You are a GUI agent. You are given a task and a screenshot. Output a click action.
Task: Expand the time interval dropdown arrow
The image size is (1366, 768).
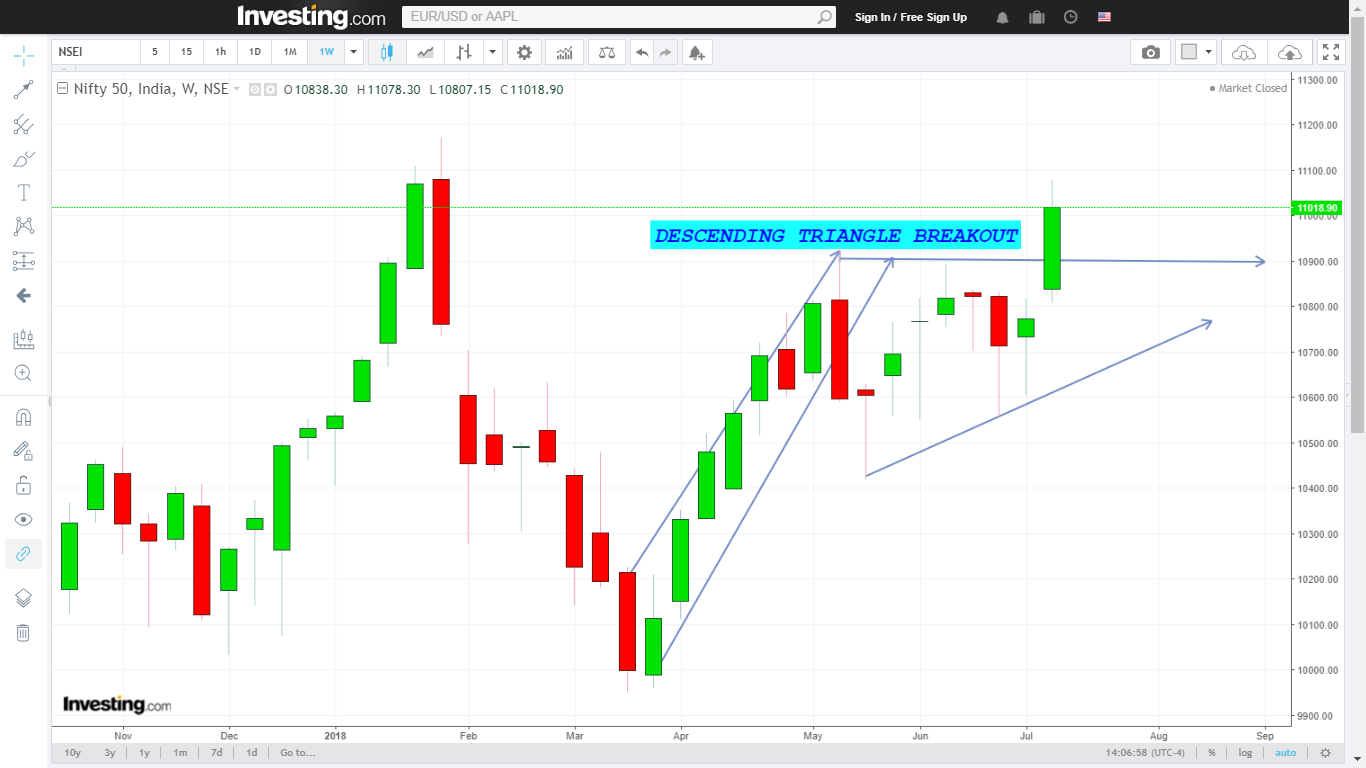[x=353, y=52]
